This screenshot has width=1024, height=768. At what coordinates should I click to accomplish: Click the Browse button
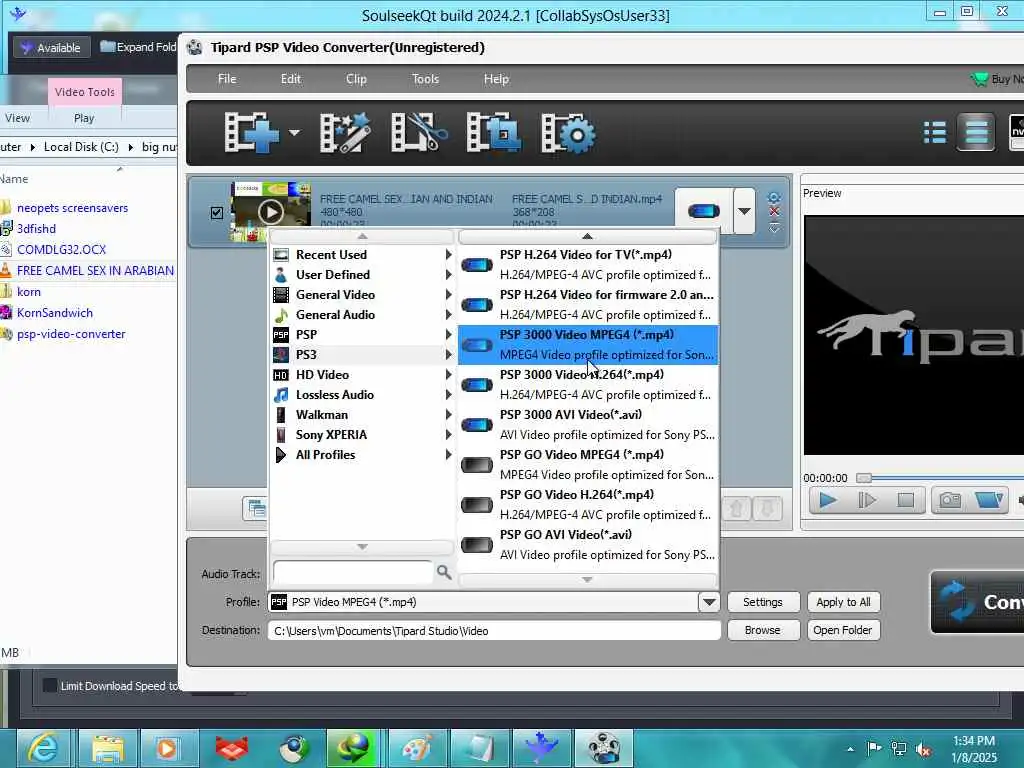[x=763, y=630]
